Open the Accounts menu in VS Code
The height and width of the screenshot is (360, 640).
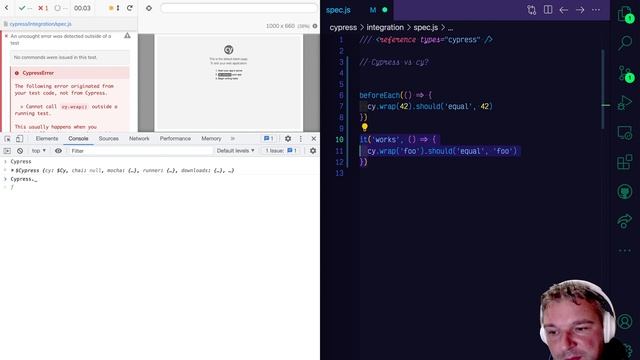point(625,322)
